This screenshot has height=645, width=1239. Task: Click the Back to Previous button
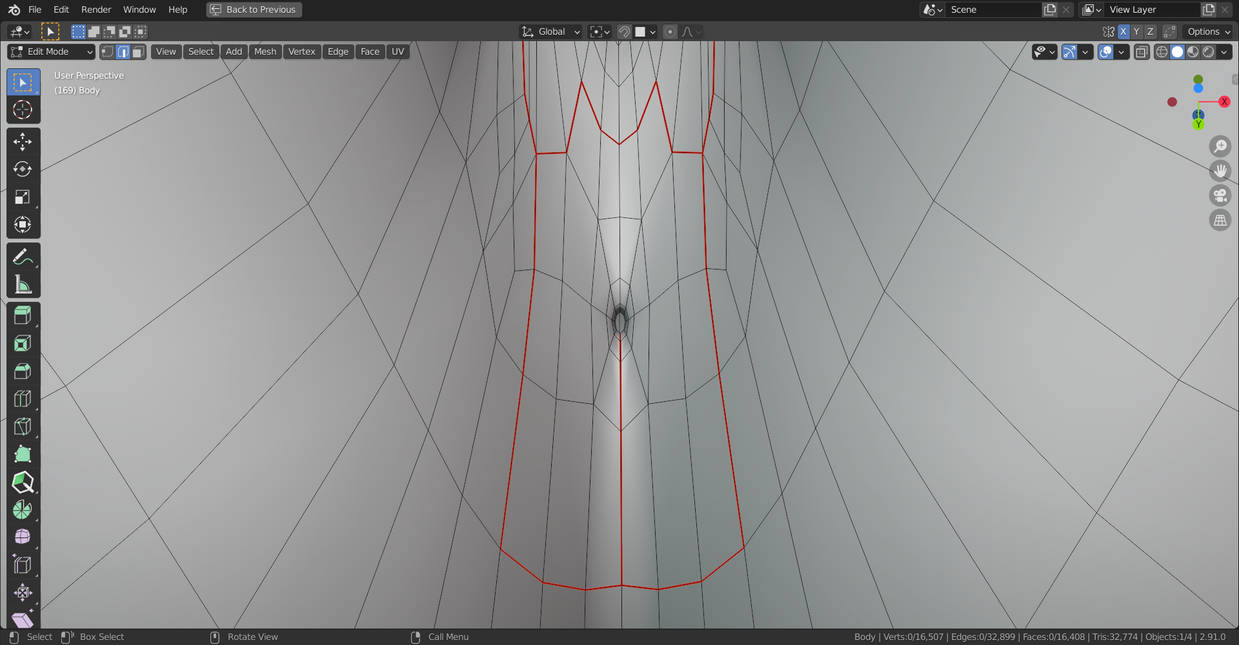tap(254, 9)
